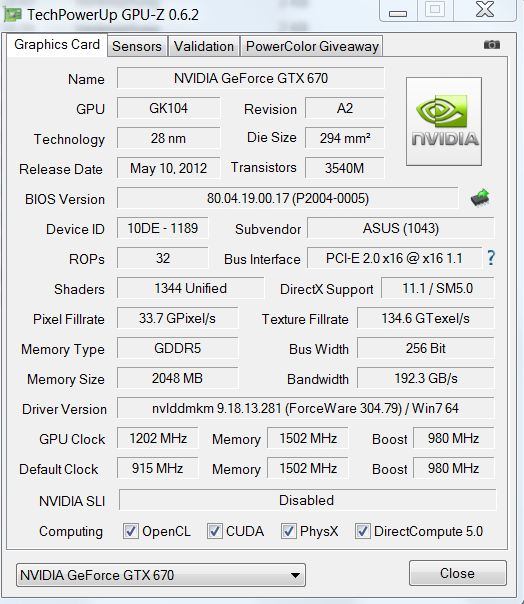Open the PowerColor Giveaway tab
The width and height of the screenshot is (524, 604).
tap(312, 46)
